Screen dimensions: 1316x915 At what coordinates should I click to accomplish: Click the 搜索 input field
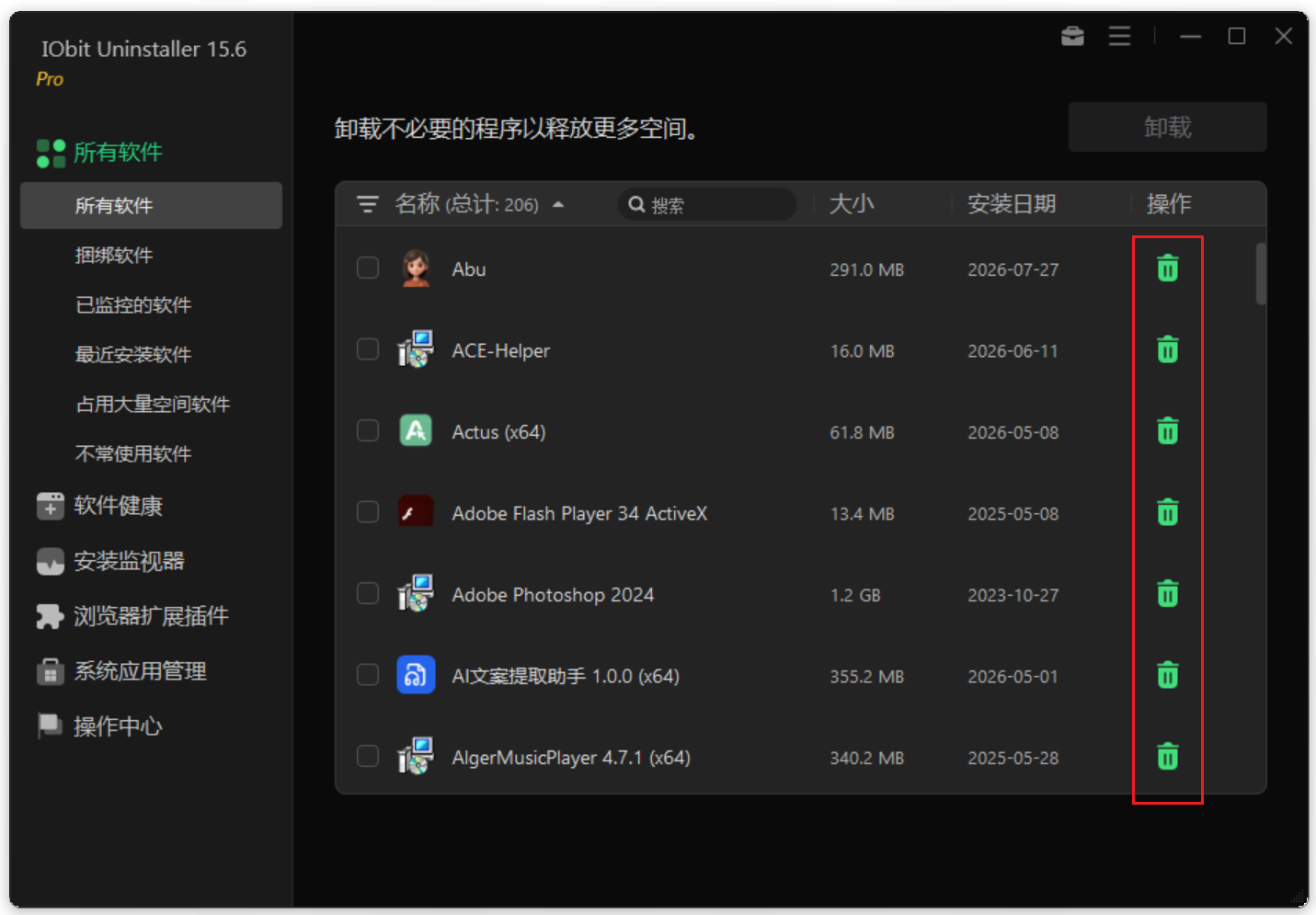coord(706,204)
